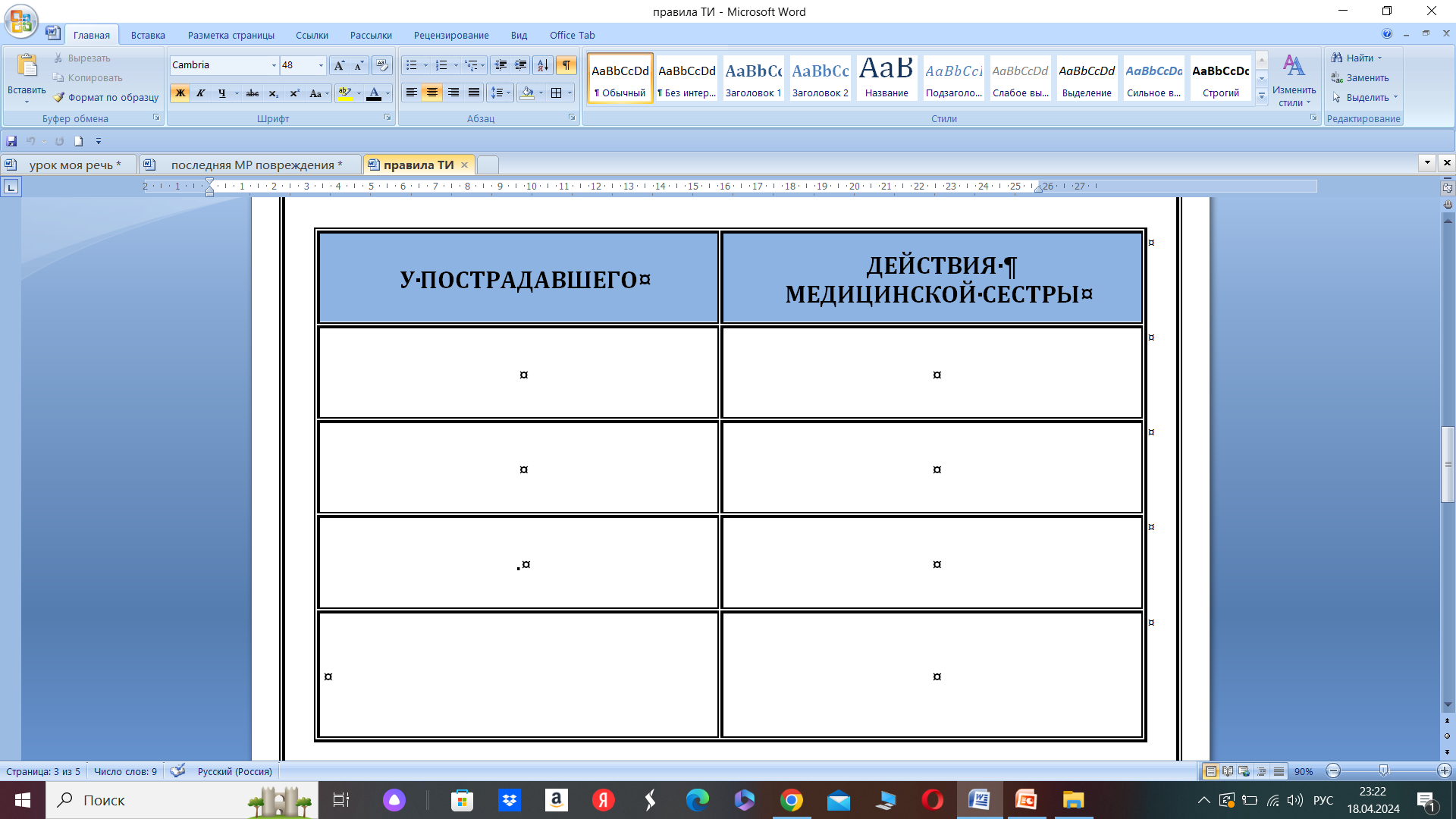Click the vertical scrollbar thumb
Screen dimensions: 1456x819
pyautogui.click(x=1448, y=464)
